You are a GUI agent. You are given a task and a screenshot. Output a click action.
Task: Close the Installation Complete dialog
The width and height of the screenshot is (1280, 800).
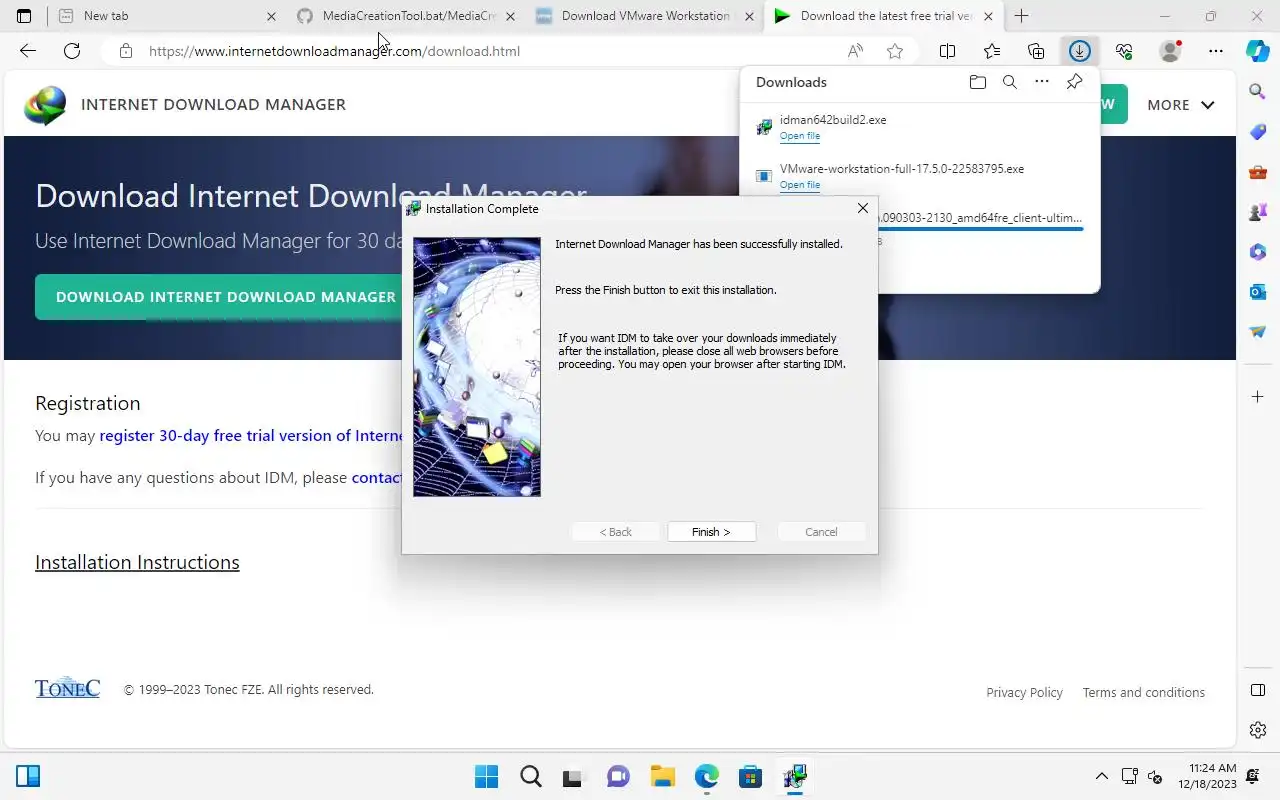[x=862, y=208]
